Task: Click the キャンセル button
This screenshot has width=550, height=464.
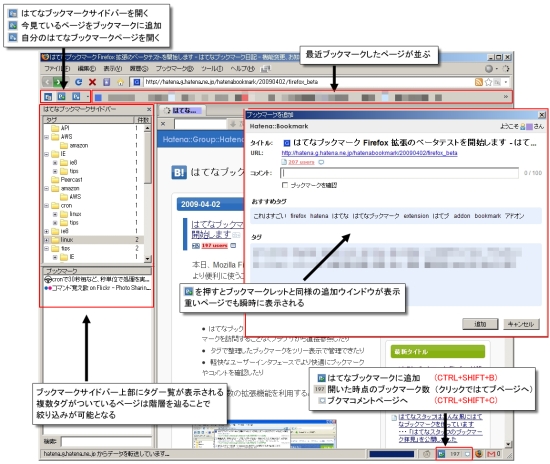Action: coord(521,324)
